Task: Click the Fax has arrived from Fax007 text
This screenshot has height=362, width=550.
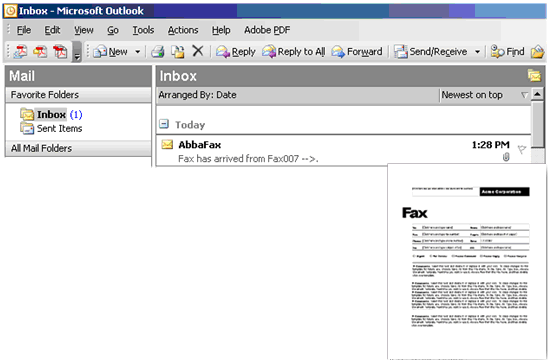Action: coord(248,159)
